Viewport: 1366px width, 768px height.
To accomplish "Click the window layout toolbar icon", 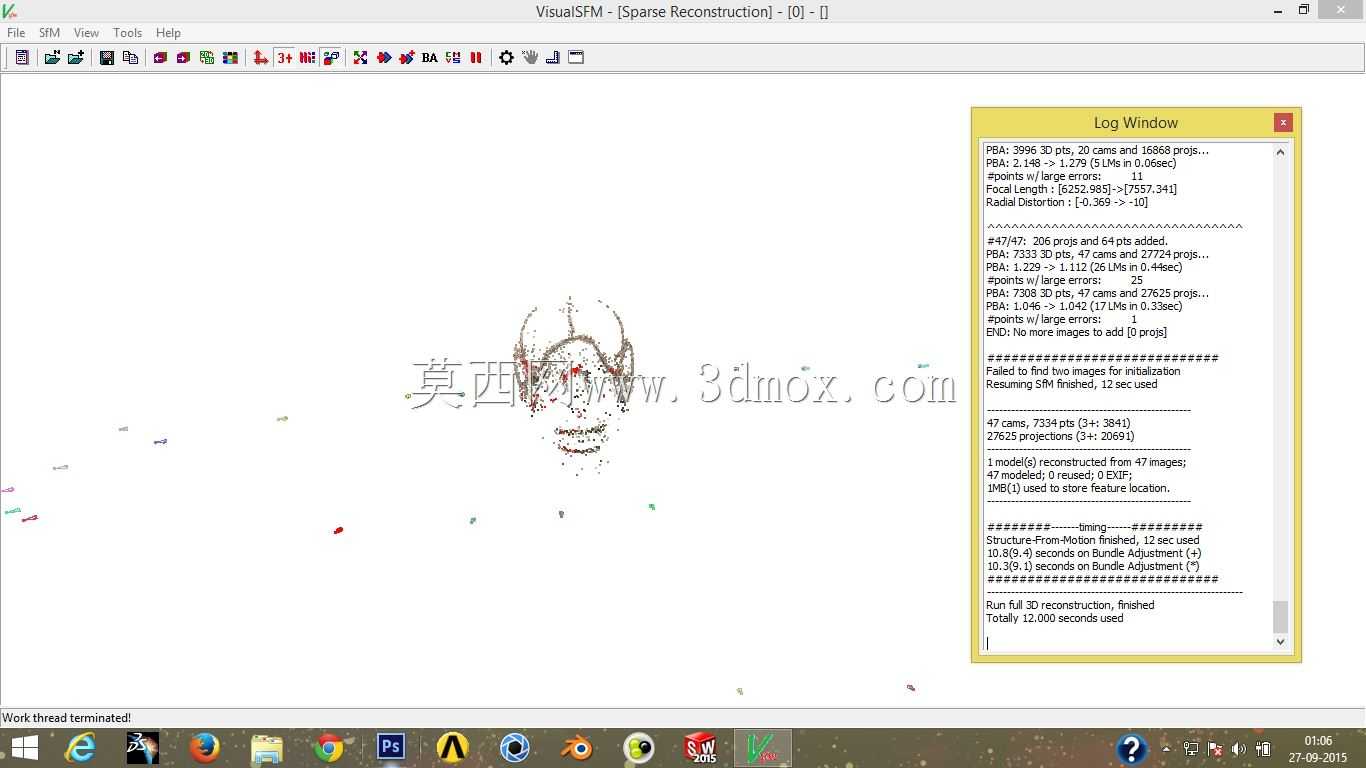I will pyautogui.click(x=577, y=58).
